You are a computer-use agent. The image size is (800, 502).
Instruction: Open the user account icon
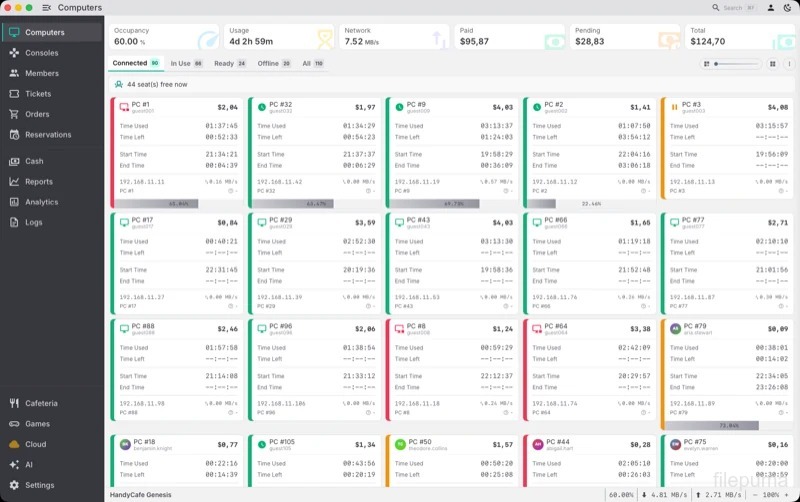click(771, 8)
